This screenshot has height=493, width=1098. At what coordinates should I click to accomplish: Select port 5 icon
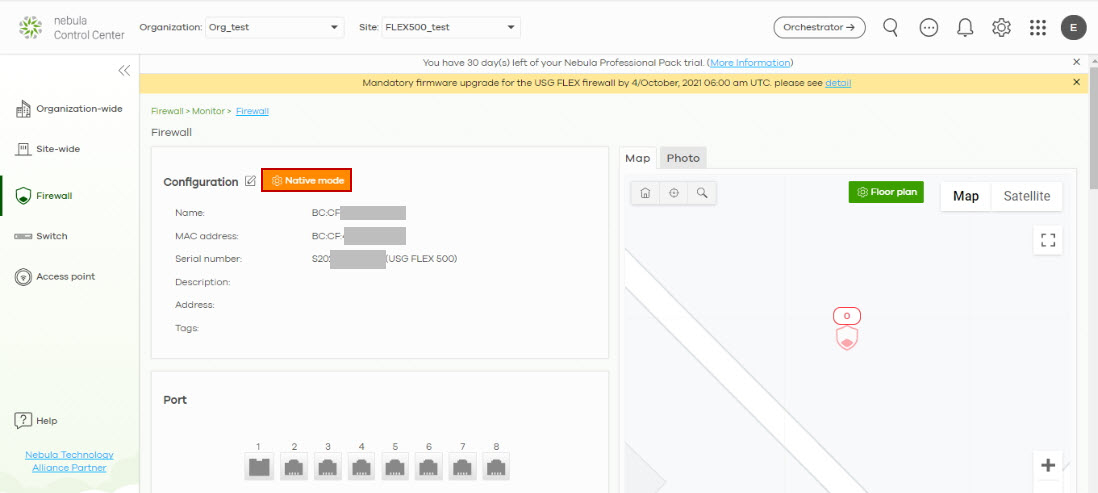click(x=395, y=466)
